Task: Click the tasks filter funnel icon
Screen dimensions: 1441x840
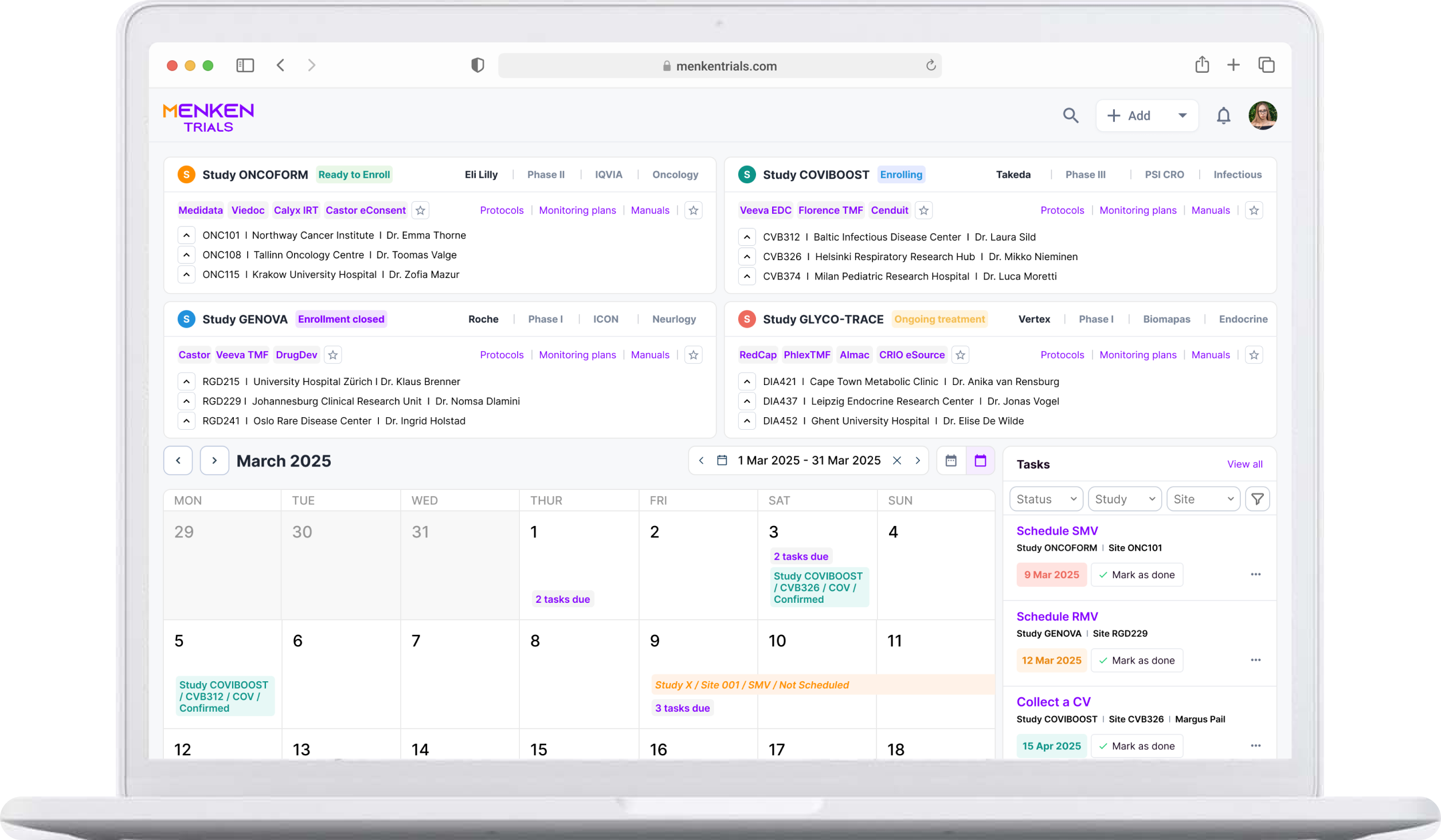Action: point(1257,499)
